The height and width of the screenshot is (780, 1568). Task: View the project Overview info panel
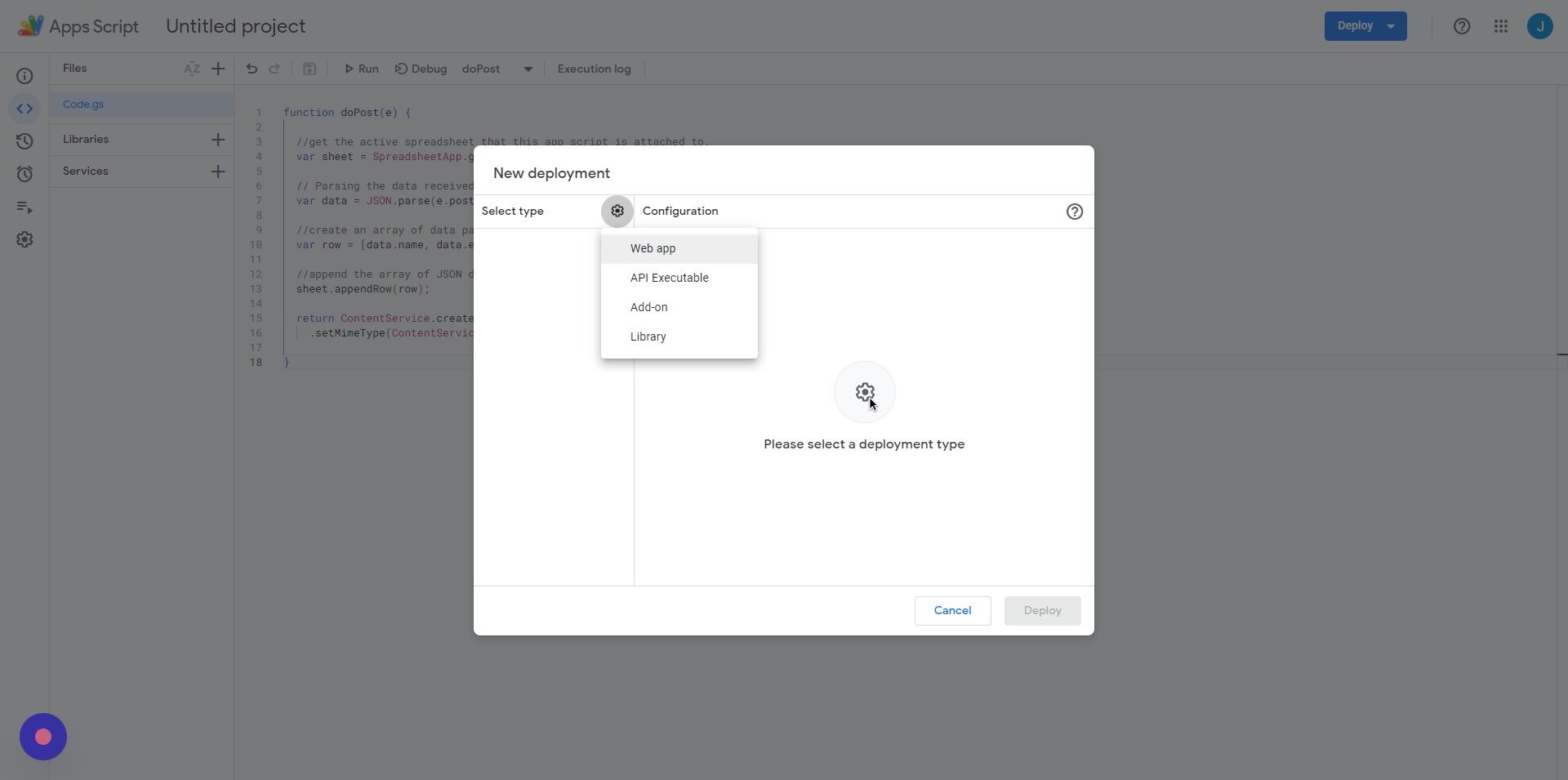pos(24,75)
